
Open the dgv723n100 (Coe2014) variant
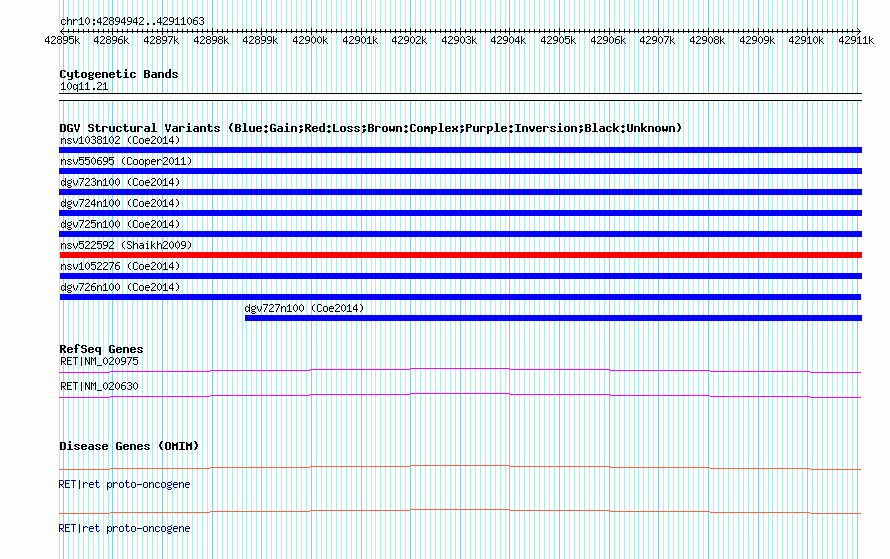coord(120,182)
